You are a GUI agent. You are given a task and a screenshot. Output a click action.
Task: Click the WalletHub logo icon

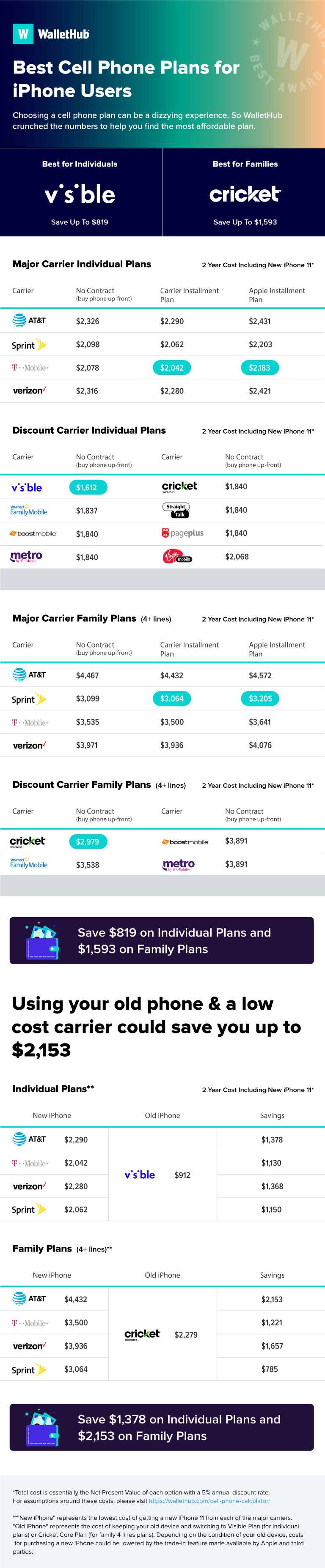23,34
